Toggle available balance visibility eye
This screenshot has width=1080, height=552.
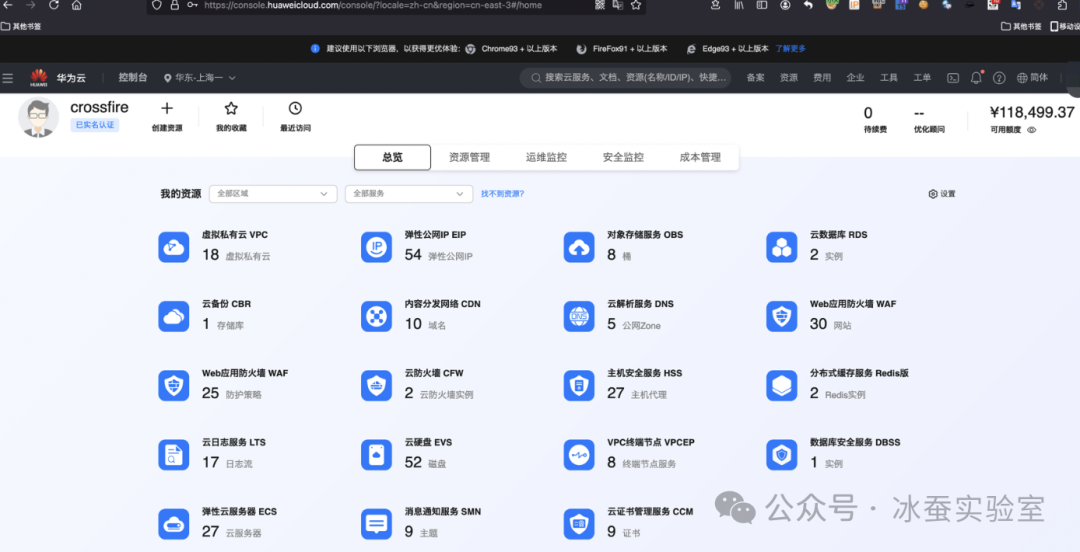(x=1032, y=130)
